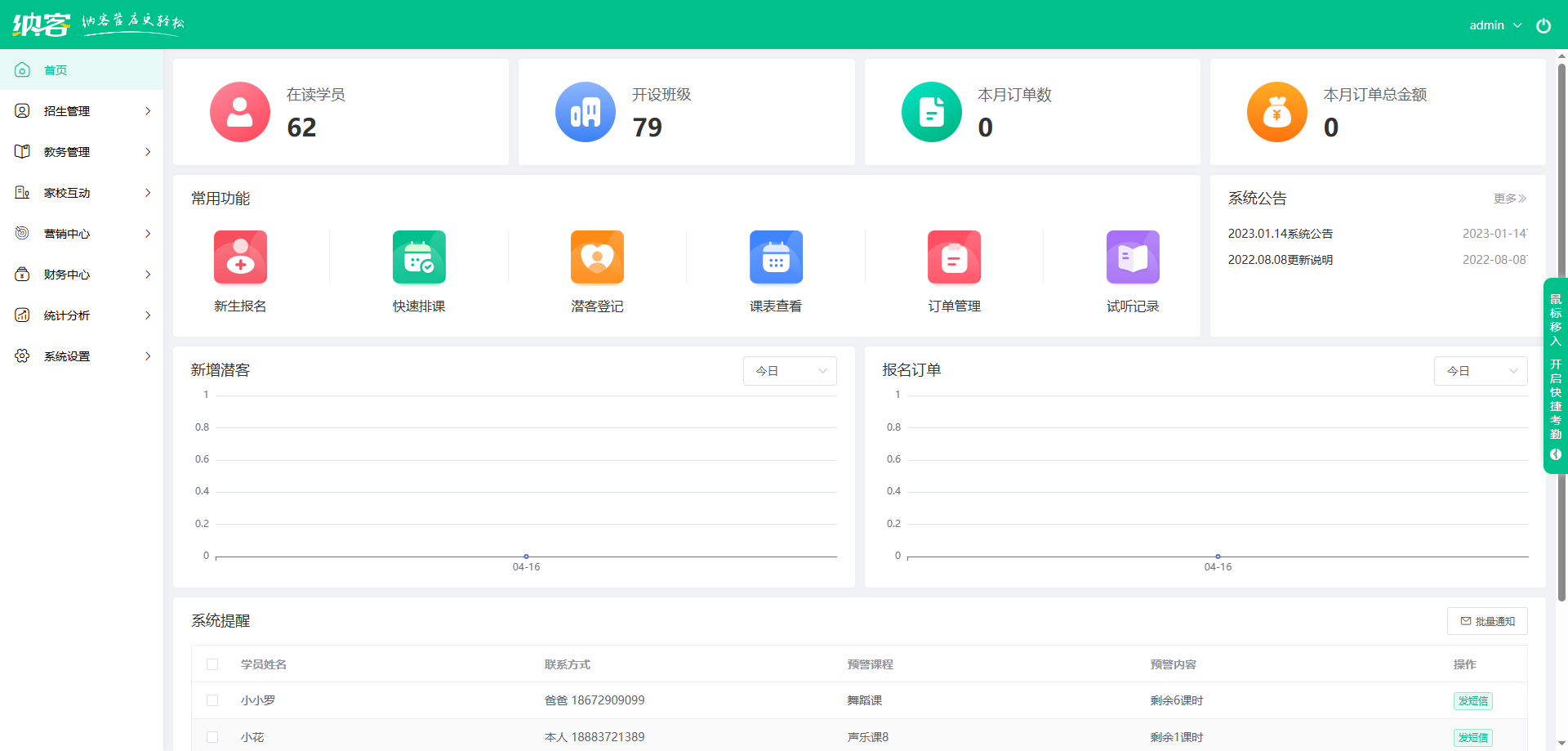Open 潜客登记 heart icon
The width and height of the screenshot is (1568, 751).
pos(597,257)
